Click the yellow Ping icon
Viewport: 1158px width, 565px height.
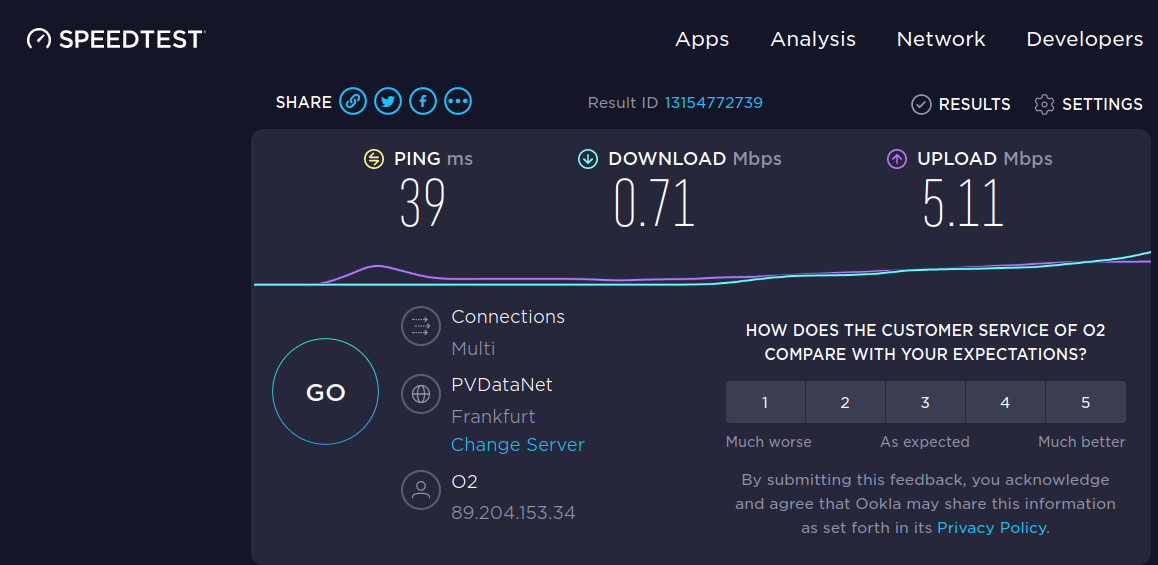pos(374,159)
